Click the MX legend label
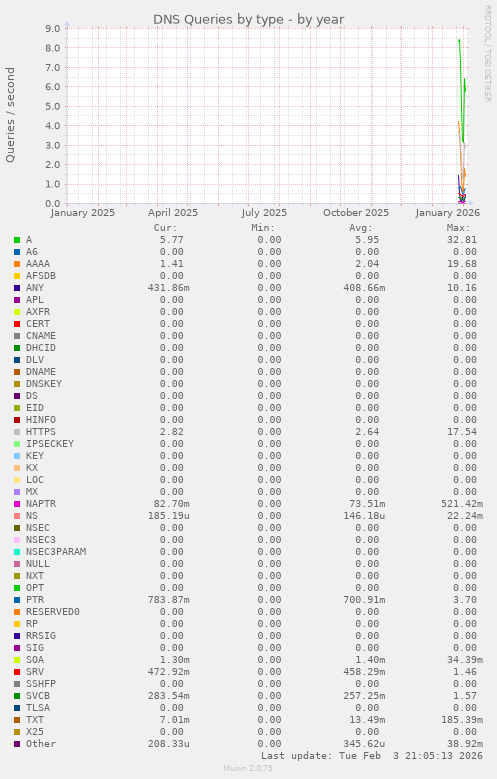The image size is (497, 779). pyautogui.click(x=32, y=492)
